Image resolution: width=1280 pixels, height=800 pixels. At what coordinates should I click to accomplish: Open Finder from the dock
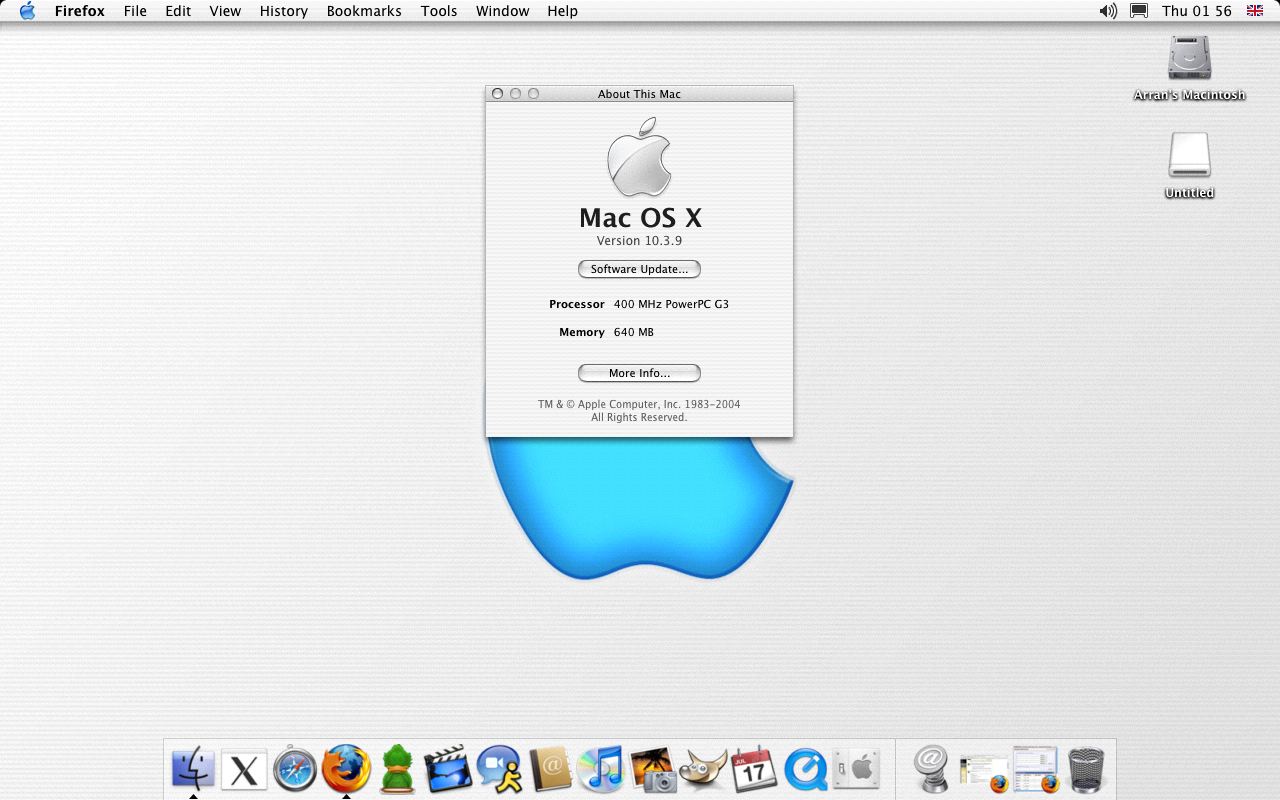point(193,769)
